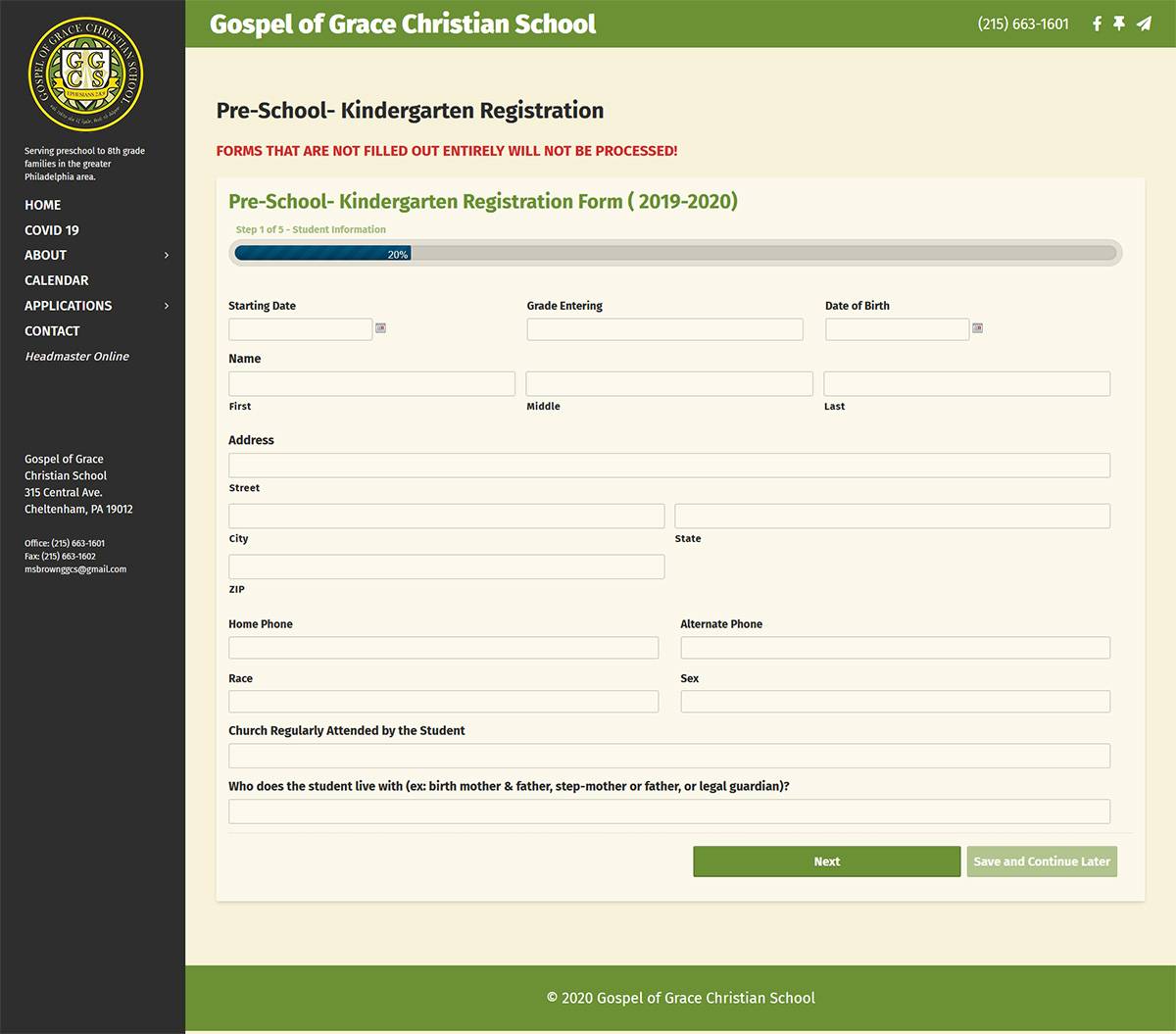The image size is (1176, 1034).
Task: Click msbrownggcs@gmail.com email in sidebar
Action: [75, 569]
